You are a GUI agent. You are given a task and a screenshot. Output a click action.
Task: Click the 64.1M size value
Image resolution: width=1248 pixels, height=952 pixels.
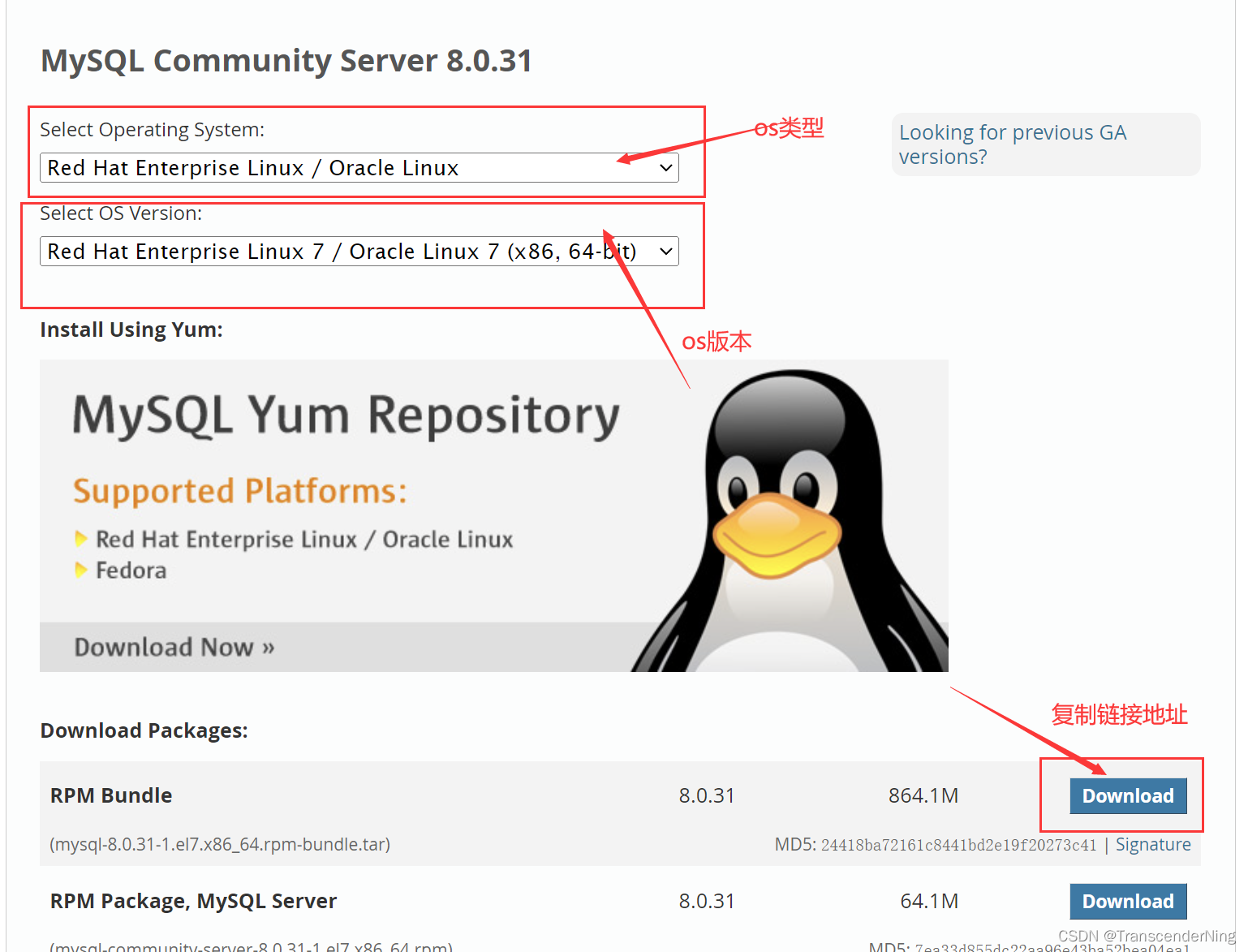click(x=929, y=902)
